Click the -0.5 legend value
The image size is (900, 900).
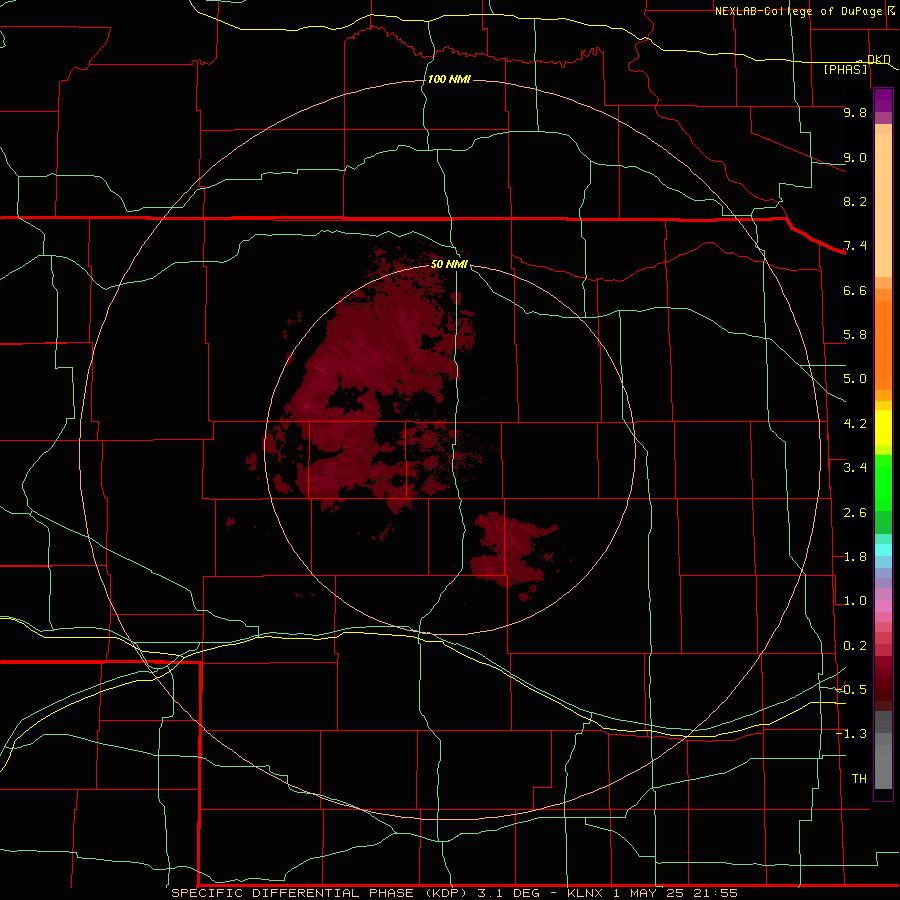tap(852, 690)
